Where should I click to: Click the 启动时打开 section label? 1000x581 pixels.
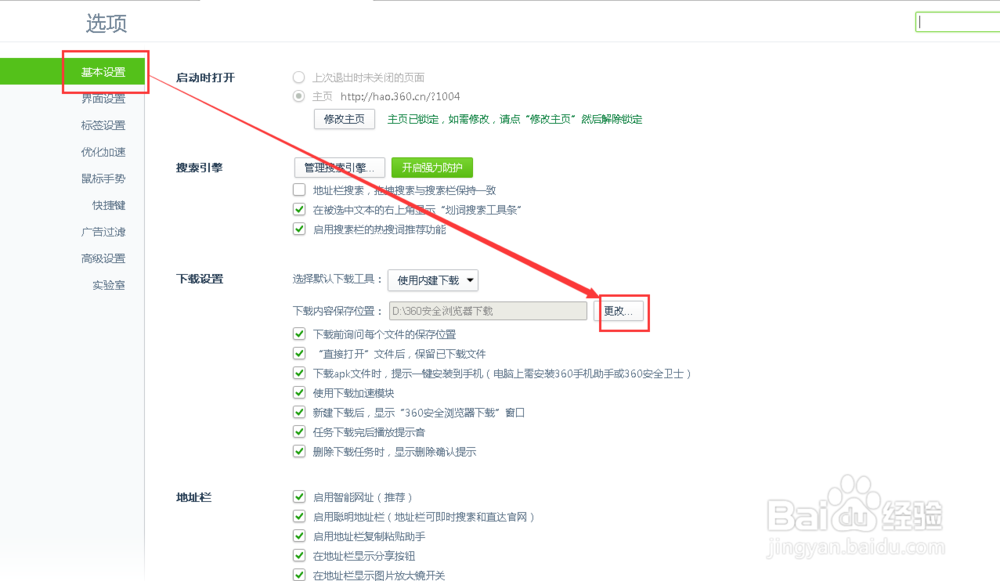pyautogui.click(x=205, y=78)
